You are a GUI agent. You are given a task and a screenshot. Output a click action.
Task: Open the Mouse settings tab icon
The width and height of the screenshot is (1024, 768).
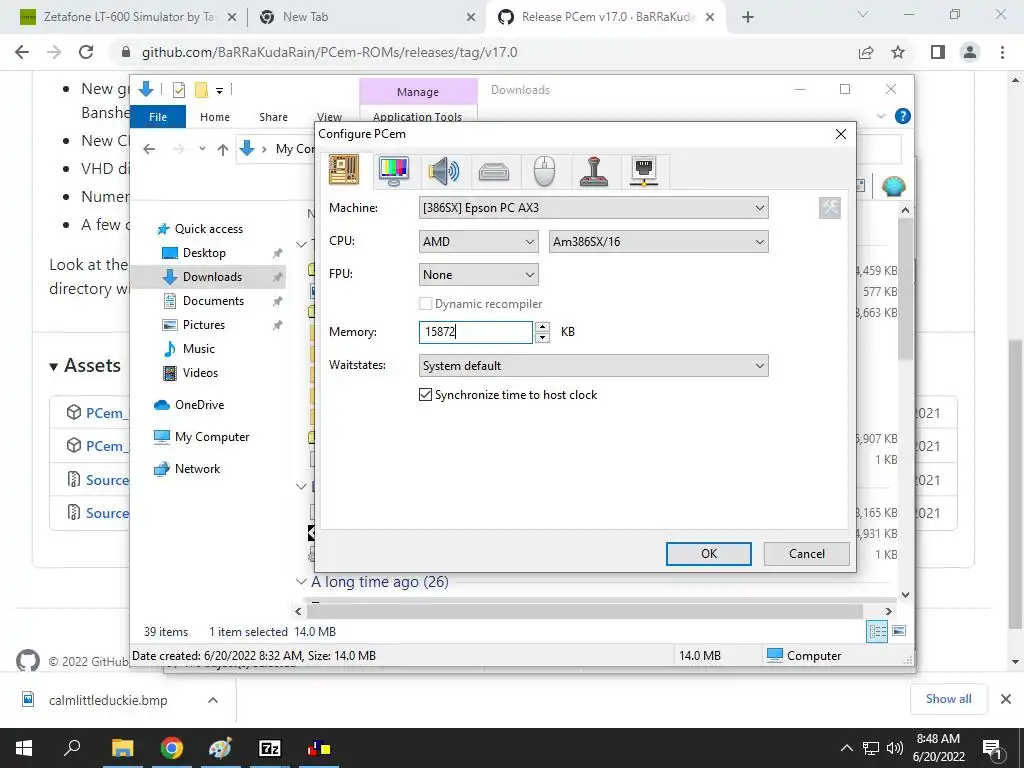click(x=544, y=172)
